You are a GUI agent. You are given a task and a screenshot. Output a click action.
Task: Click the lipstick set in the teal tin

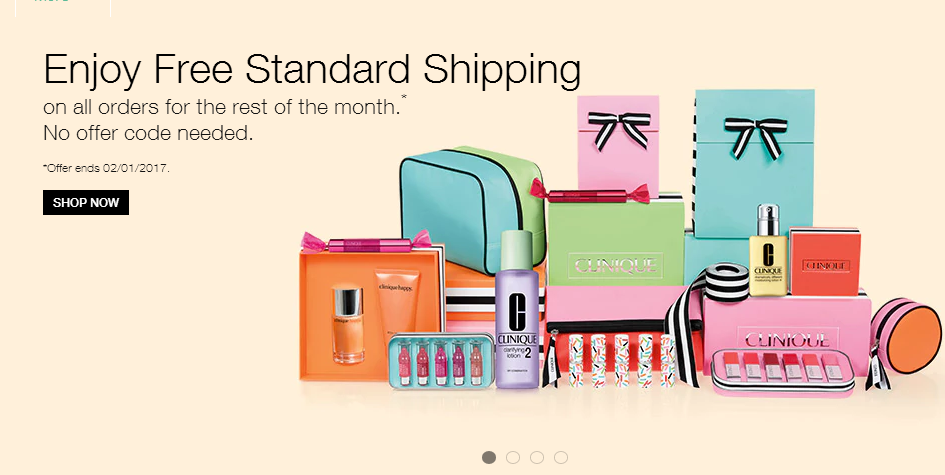(x=441, y=361)
